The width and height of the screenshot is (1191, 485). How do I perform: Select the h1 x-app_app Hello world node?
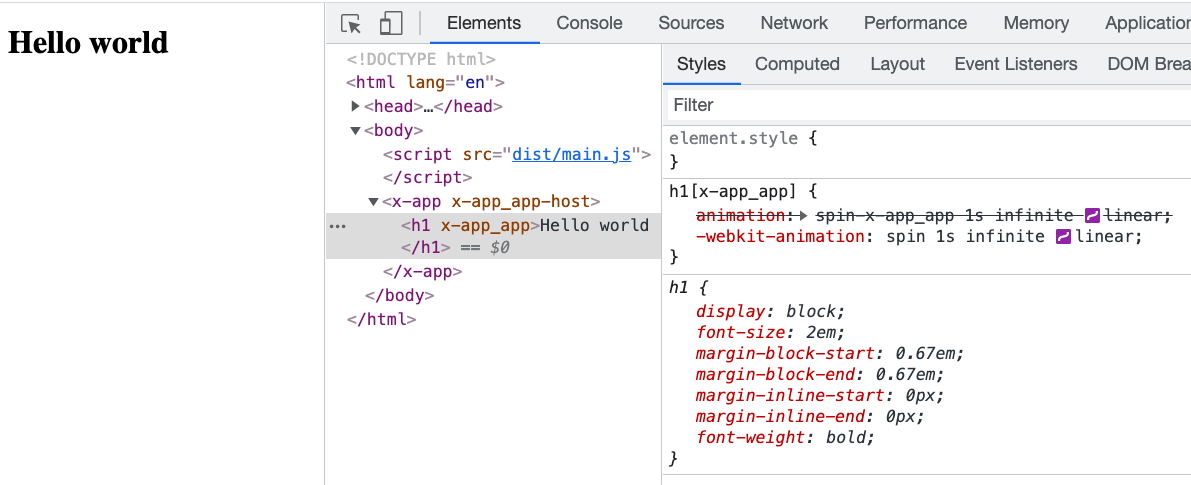pyautogui.click(x=493, y=236)
